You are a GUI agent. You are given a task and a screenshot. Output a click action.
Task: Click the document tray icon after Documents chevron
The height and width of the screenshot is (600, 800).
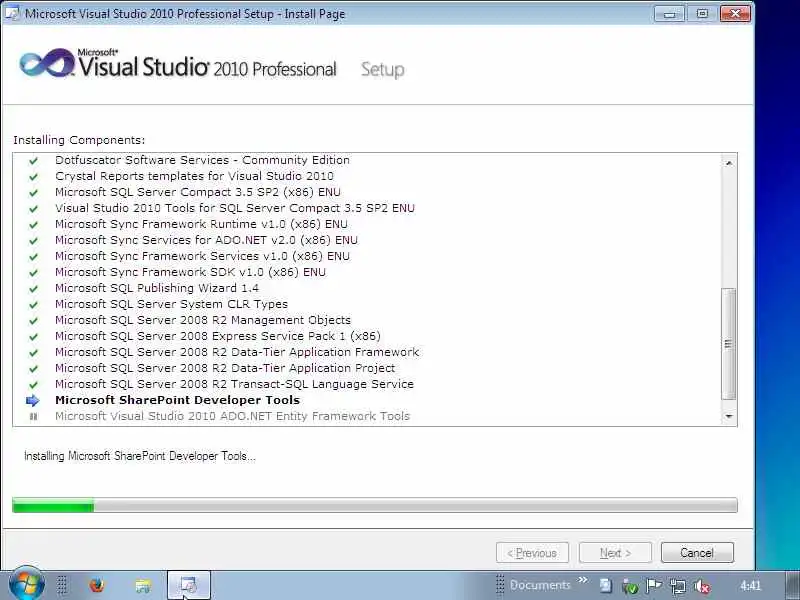tap(606, 585)
